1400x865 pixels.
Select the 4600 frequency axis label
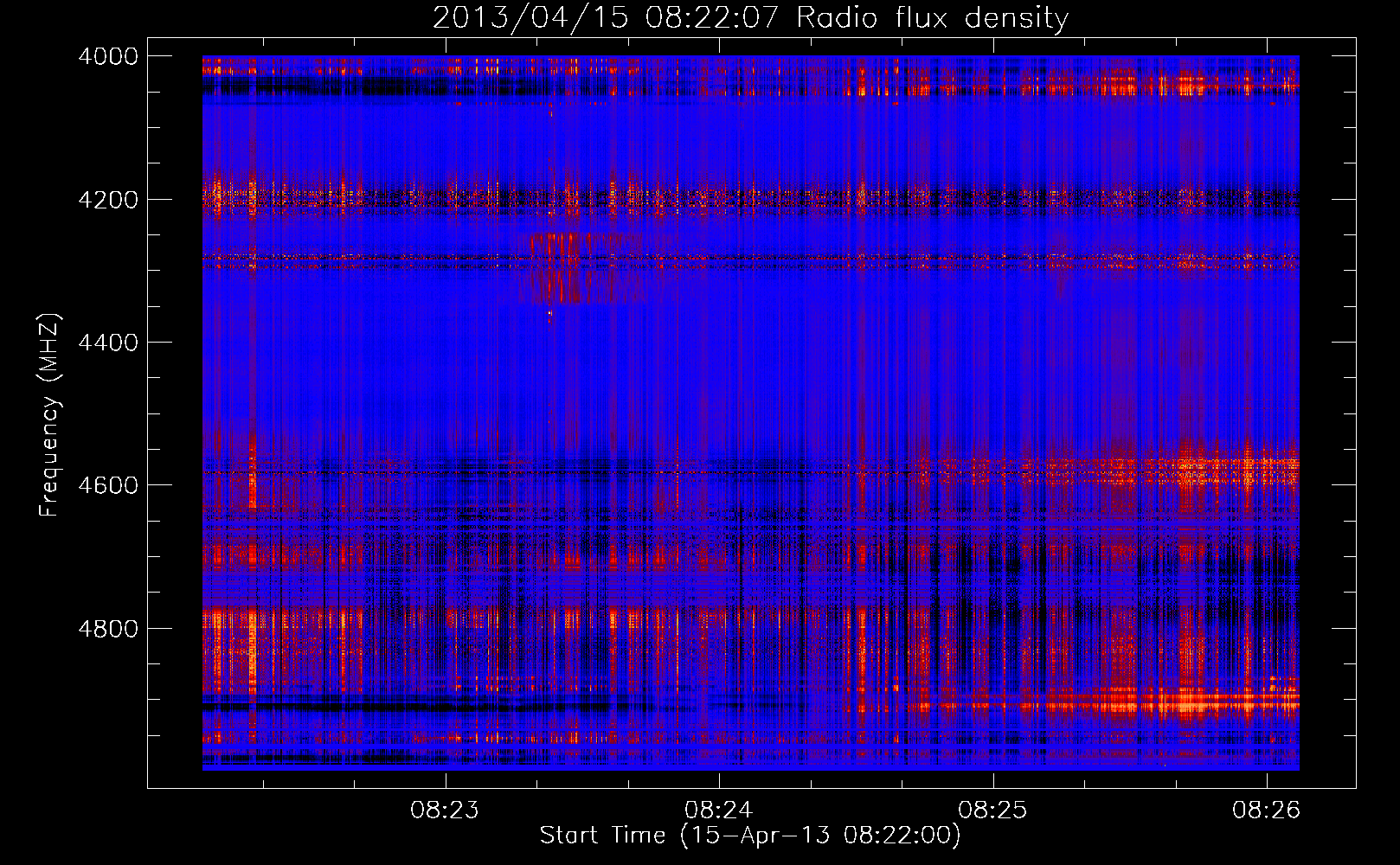click(107, 485)
